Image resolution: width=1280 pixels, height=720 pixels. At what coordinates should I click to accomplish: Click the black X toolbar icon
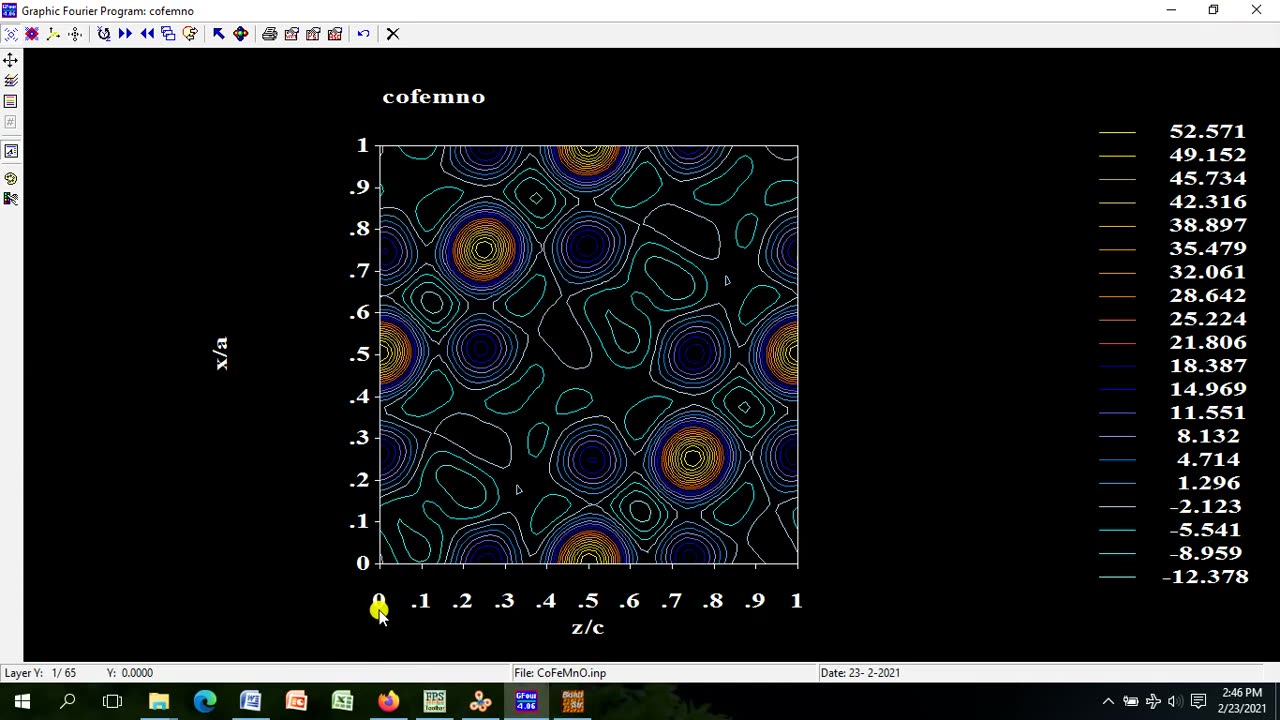point(393,34)
